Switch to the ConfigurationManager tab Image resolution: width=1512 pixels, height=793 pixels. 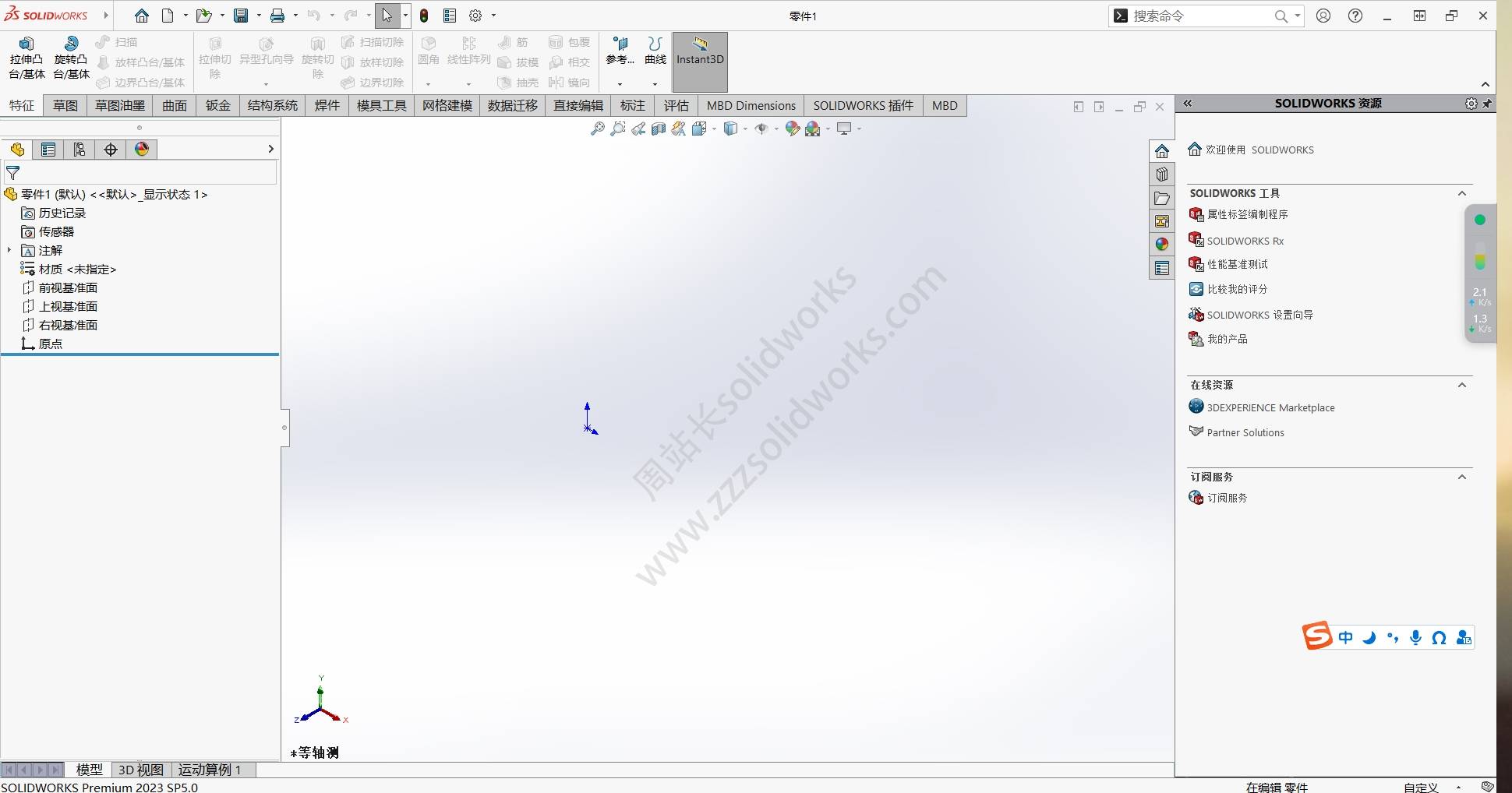pyautogui.click(x=79, y=150)
